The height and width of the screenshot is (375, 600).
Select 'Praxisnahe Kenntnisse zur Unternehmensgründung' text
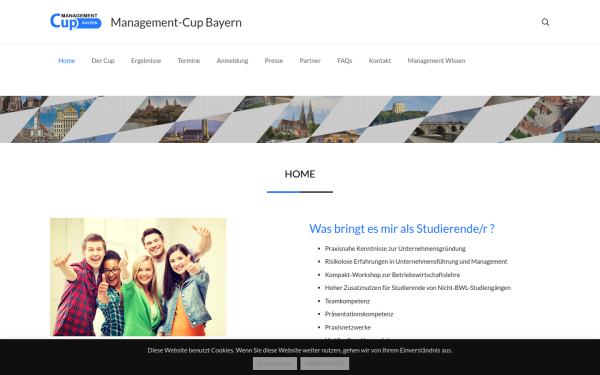click(395, 249)
